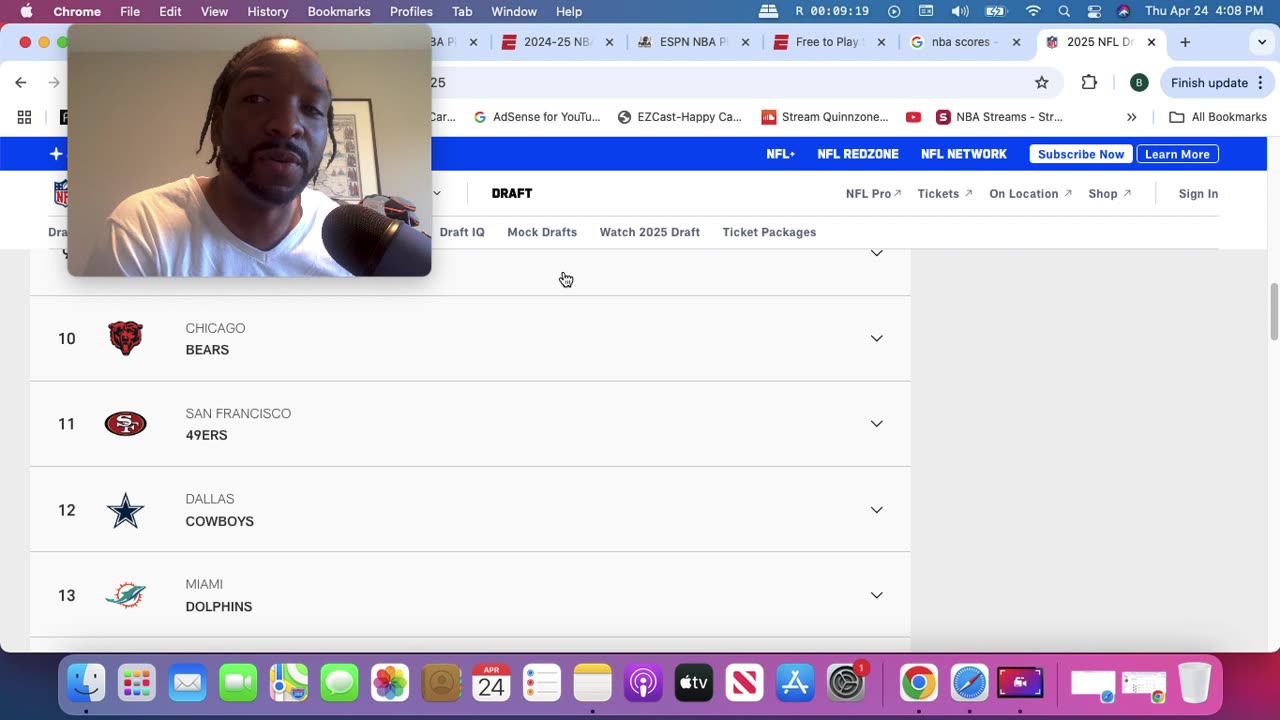Image resolution: width=1280 pixels, height=720 pixels.
Task: Show more bookmarks with the double chevron
Action: coord(1131,117)
